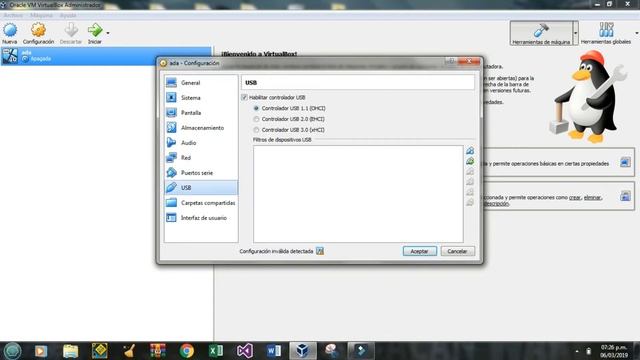Image resolution: width=640 pixels, height=360 pixels.
Task: Click the upper tool panel icon
Action: 625,162
